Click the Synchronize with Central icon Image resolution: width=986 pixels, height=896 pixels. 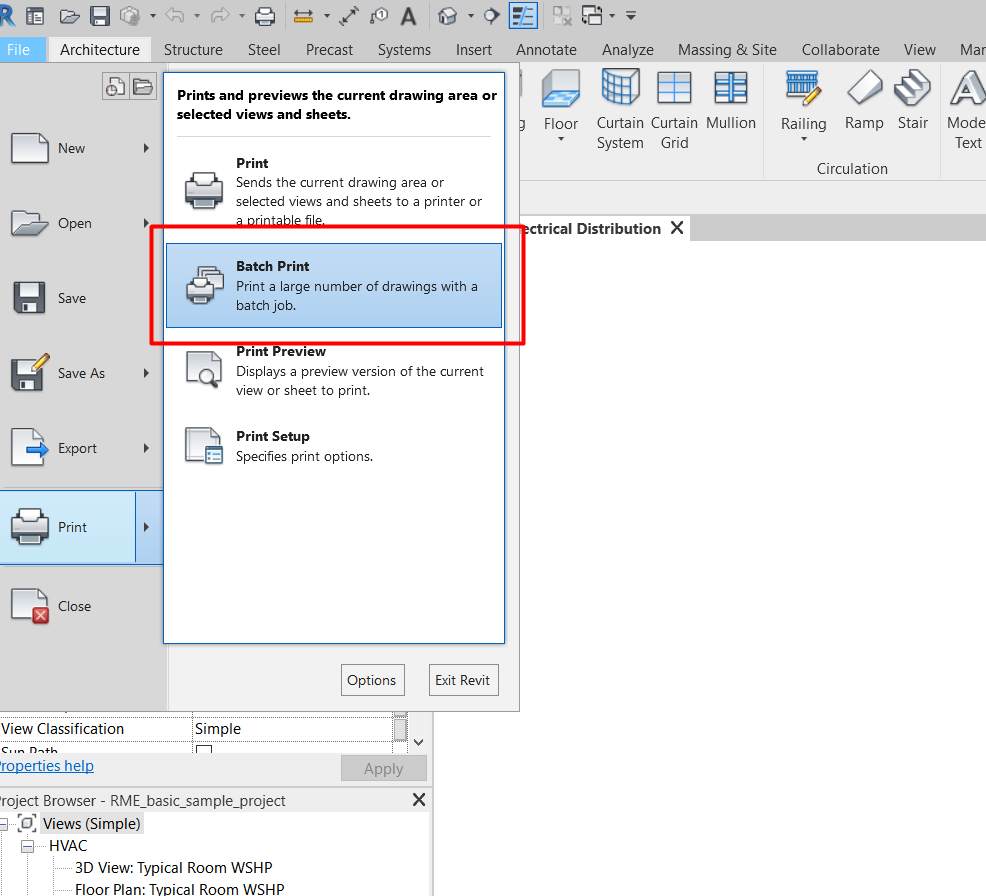point(130,16)
